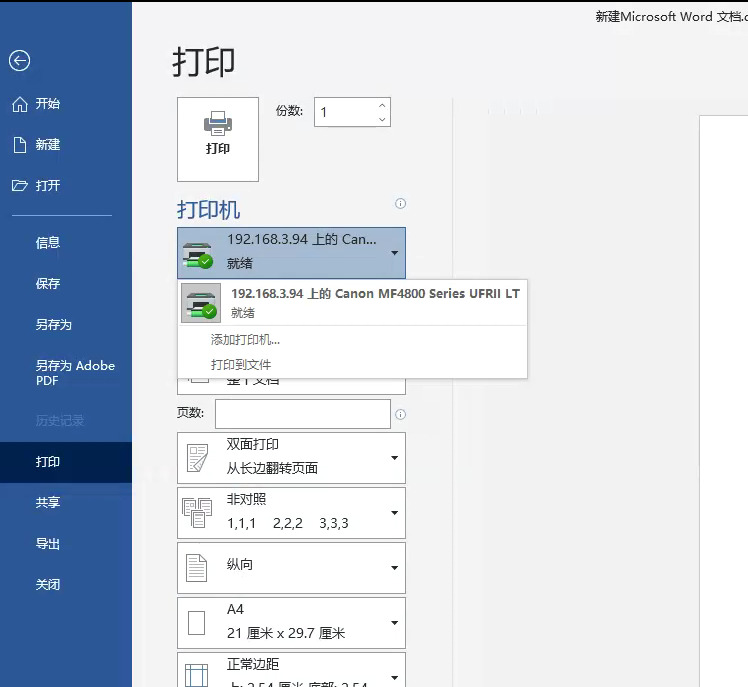Open the 双面打印 dropdown arrow
Image resolution: width=748 pixels, height=687 pixels.
pyautogui.click(x=395, y=458)
